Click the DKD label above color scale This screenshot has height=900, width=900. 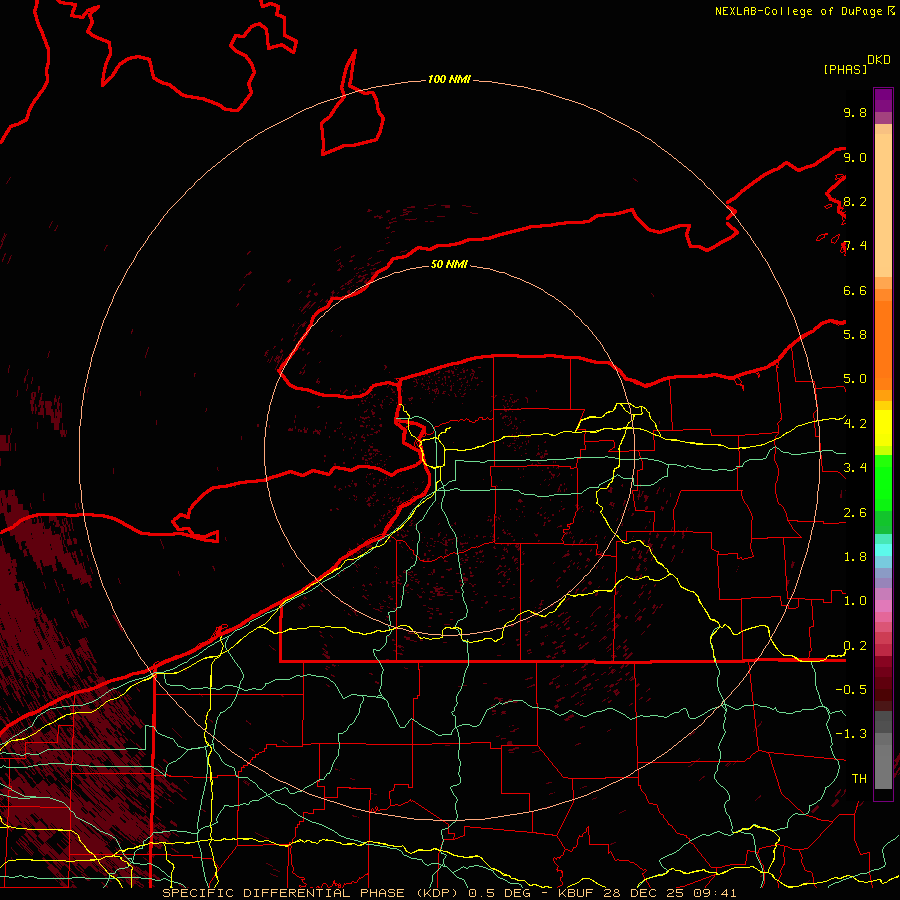879,60
